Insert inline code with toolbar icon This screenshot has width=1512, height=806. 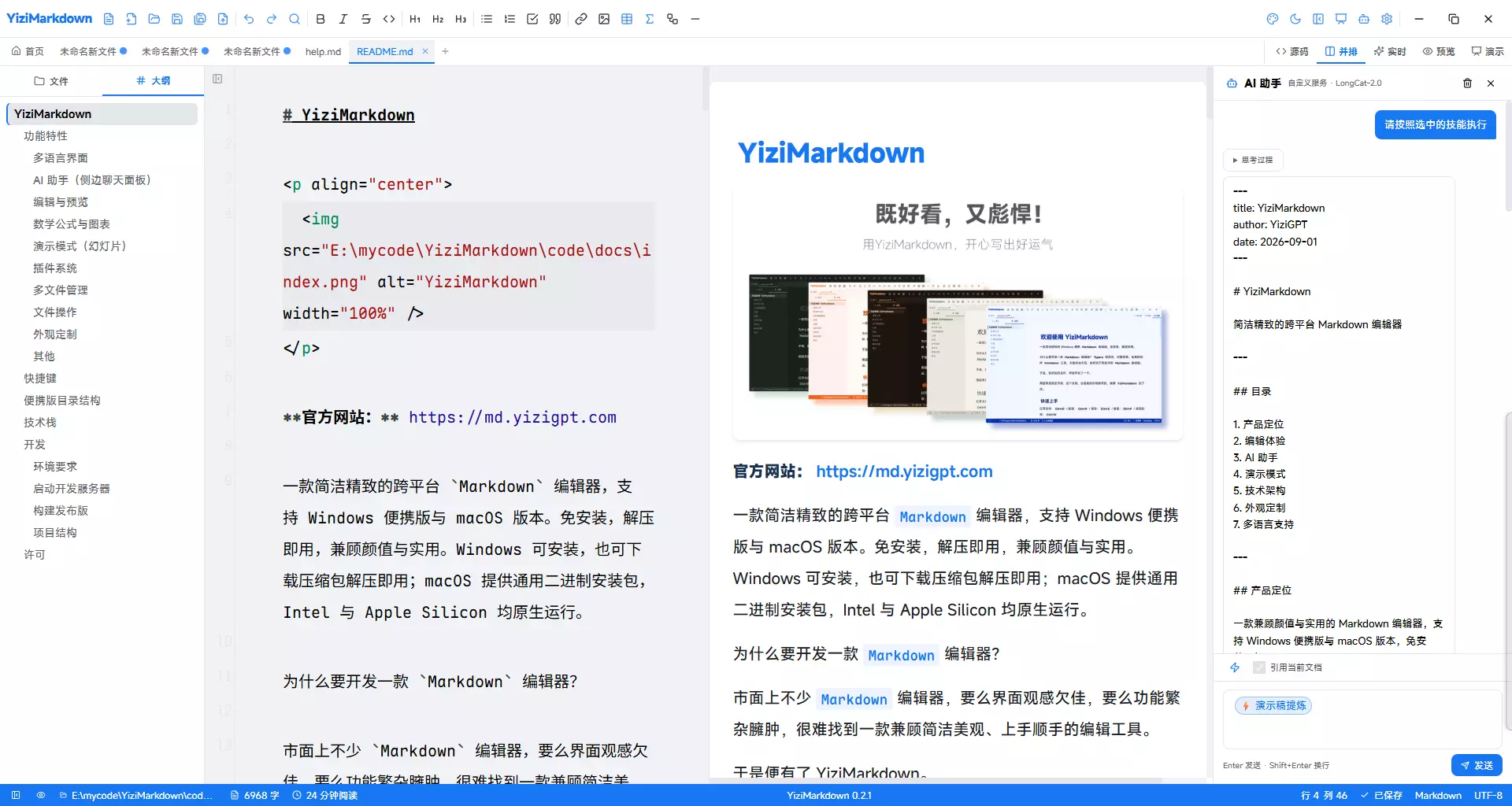pyautogui.click(x=389, y=19)
